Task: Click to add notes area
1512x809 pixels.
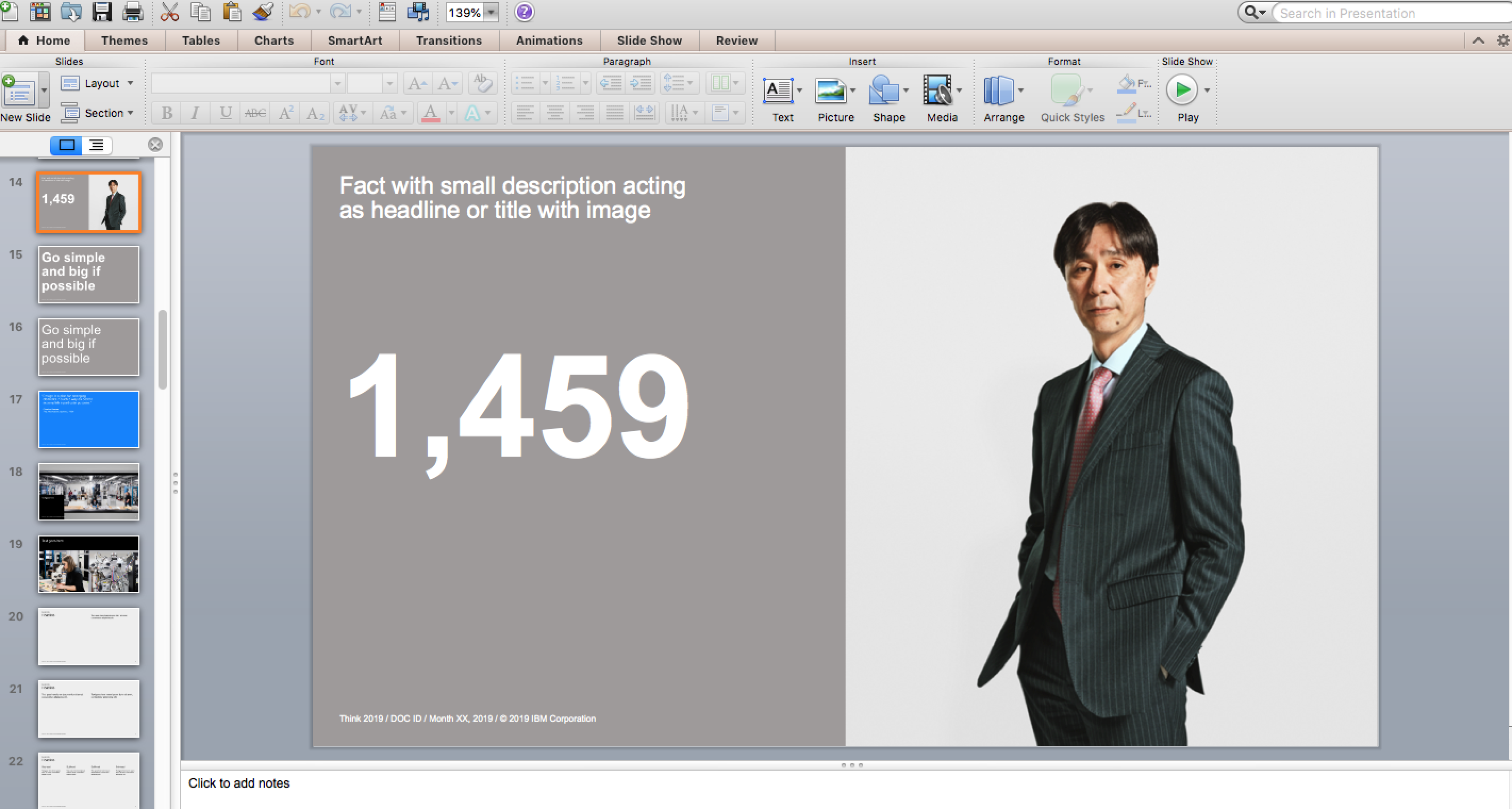Action: [x=845, y=789]
